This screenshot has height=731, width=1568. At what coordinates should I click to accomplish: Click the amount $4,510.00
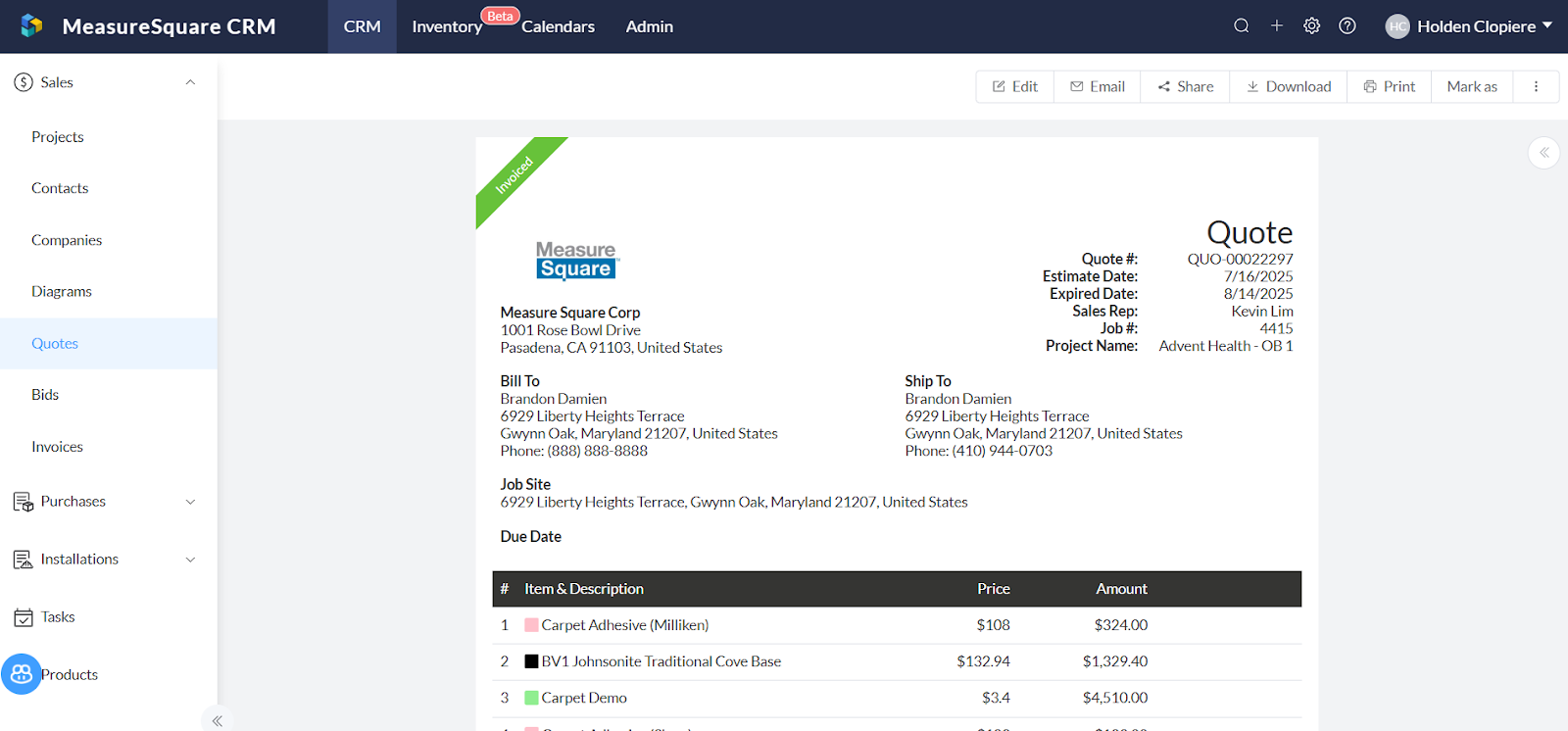1115,698
